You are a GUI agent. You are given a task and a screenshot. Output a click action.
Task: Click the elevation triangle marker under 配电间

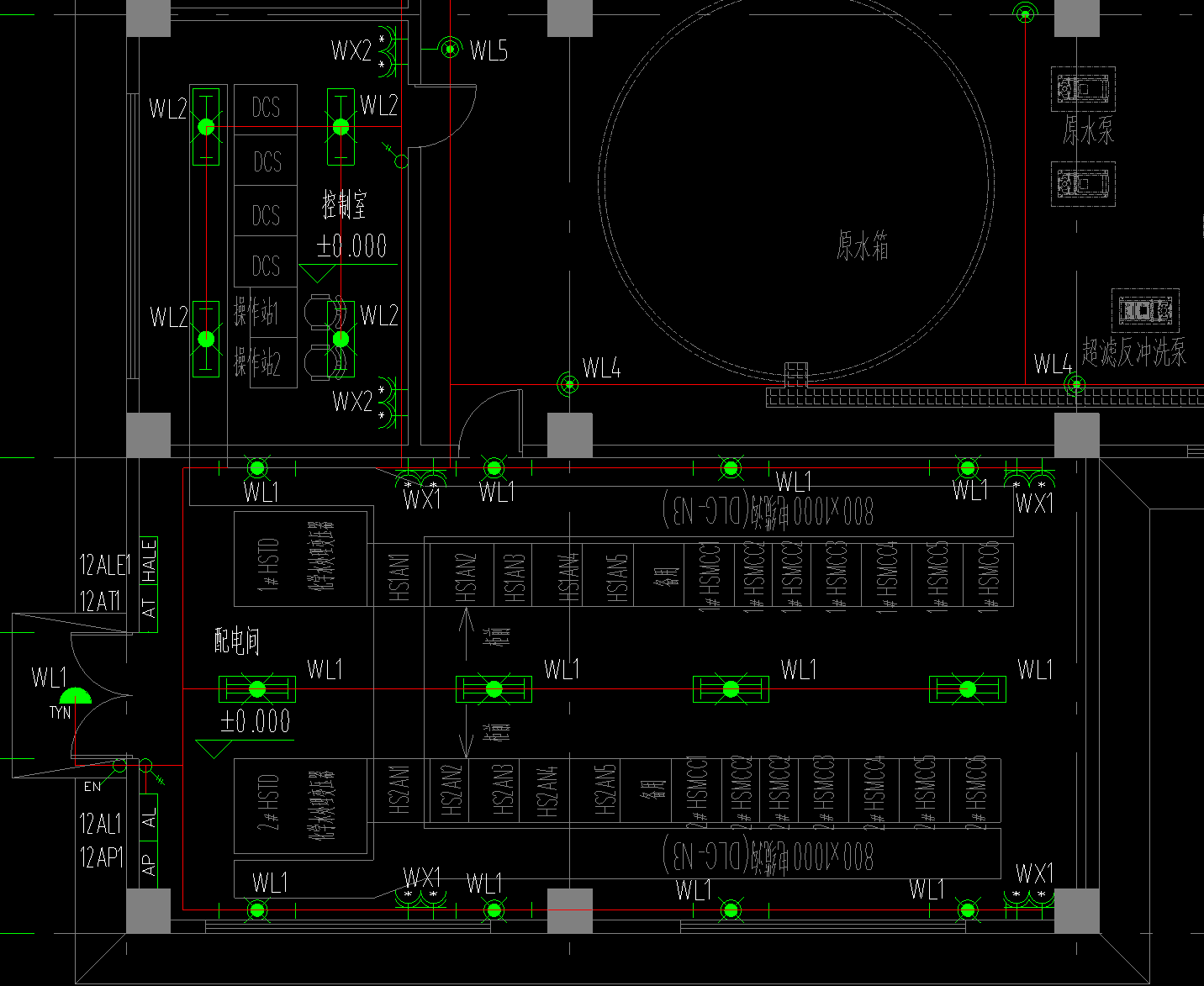click(x=214, y=749)
